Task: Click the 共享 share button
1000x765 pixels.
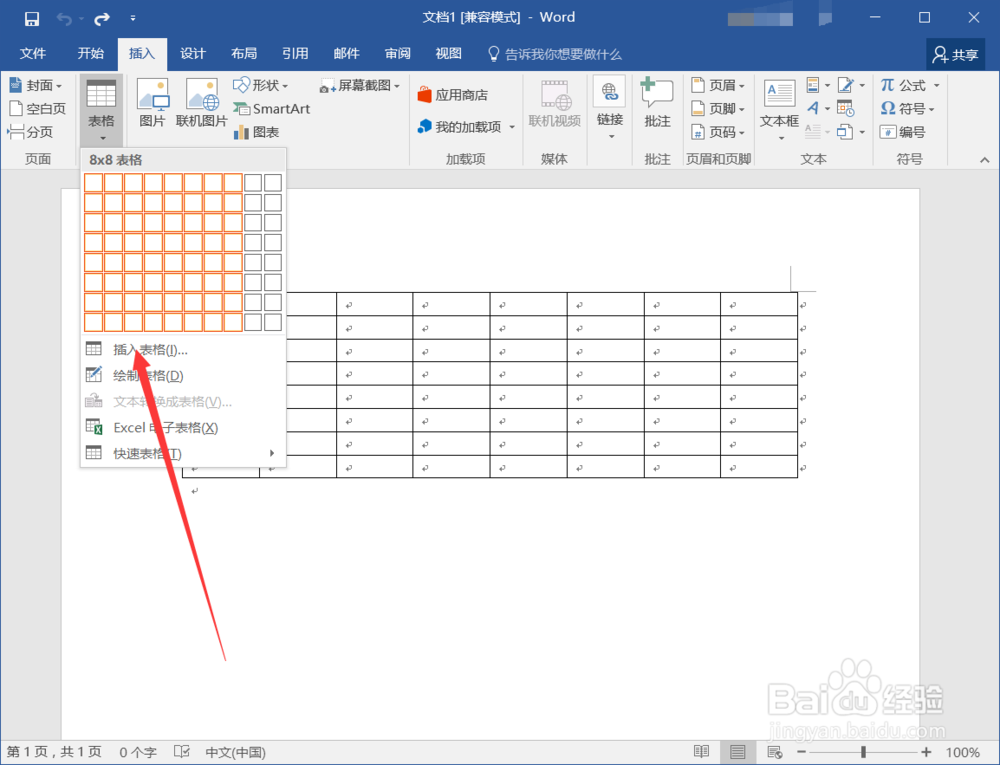Action: [955, 55]
